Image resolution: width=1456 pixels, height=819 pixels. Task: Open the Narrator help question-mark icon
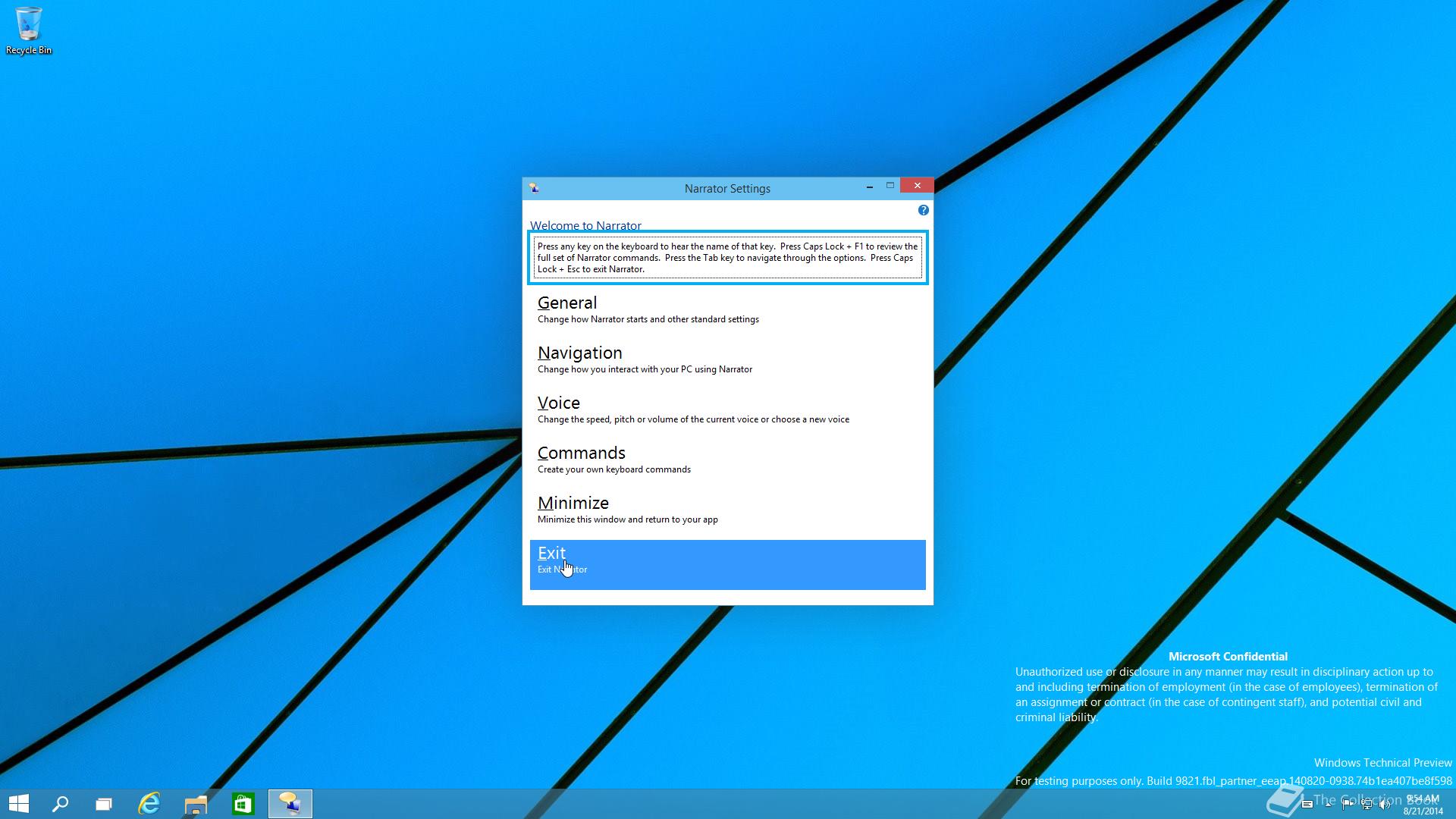[x=923, y=210]
